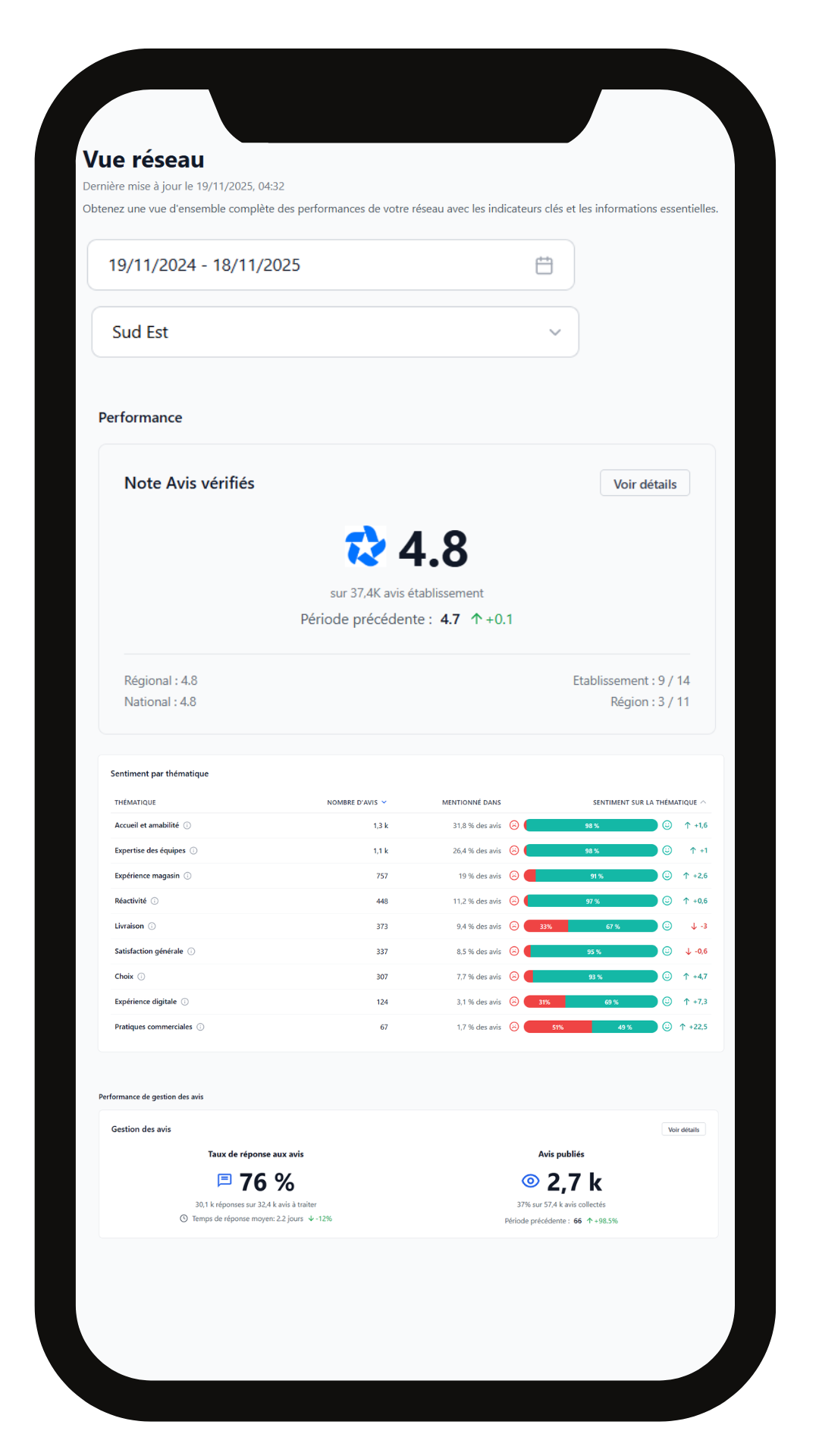This screenshot has height=1456, width=819.
Task: Click sad face icon on Réactivité row
Action: pyautogui.click(x=514, y=901)
